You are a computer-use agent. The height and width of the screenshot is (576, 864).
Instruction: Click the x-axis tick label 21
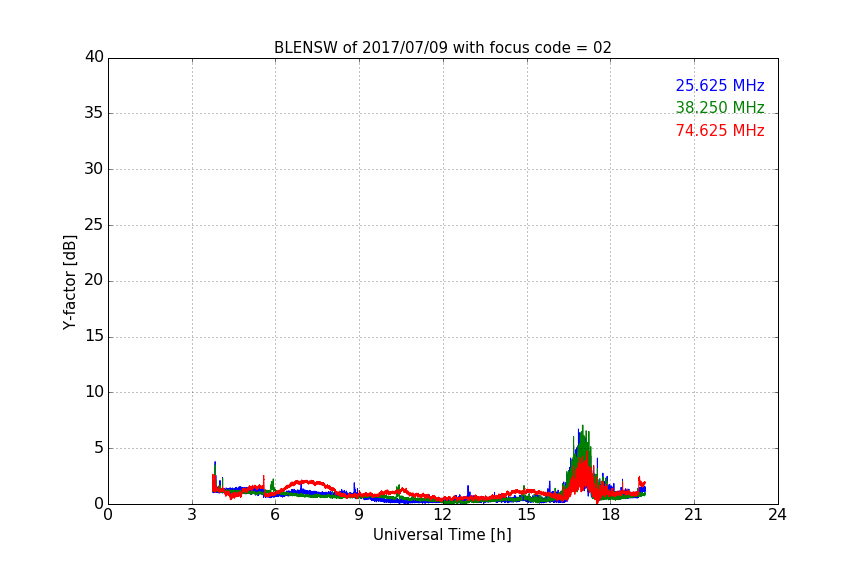694,515
